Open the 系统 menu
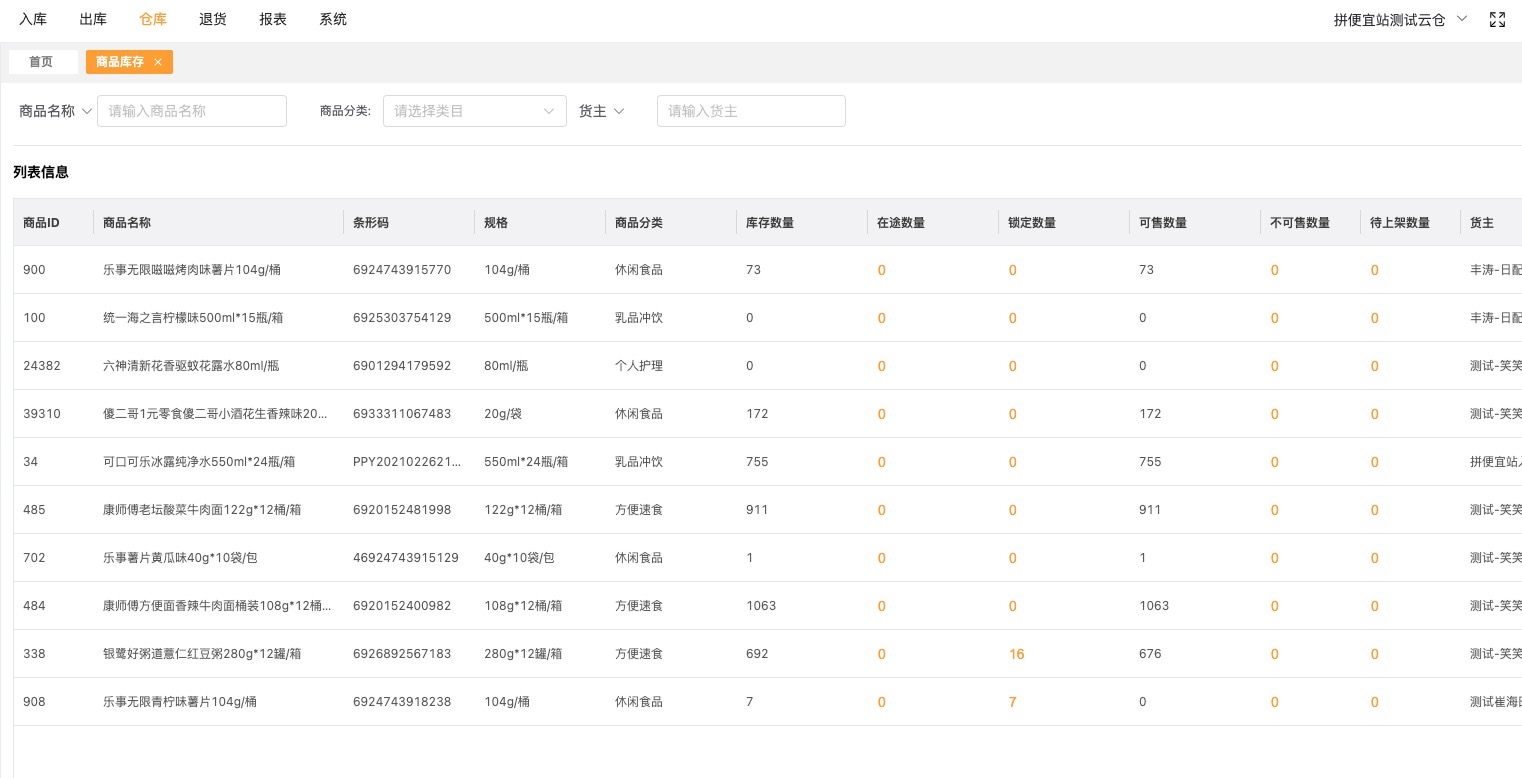This screenshot has width=1522, height=778. pyautogui.click(x=333, y=19)
